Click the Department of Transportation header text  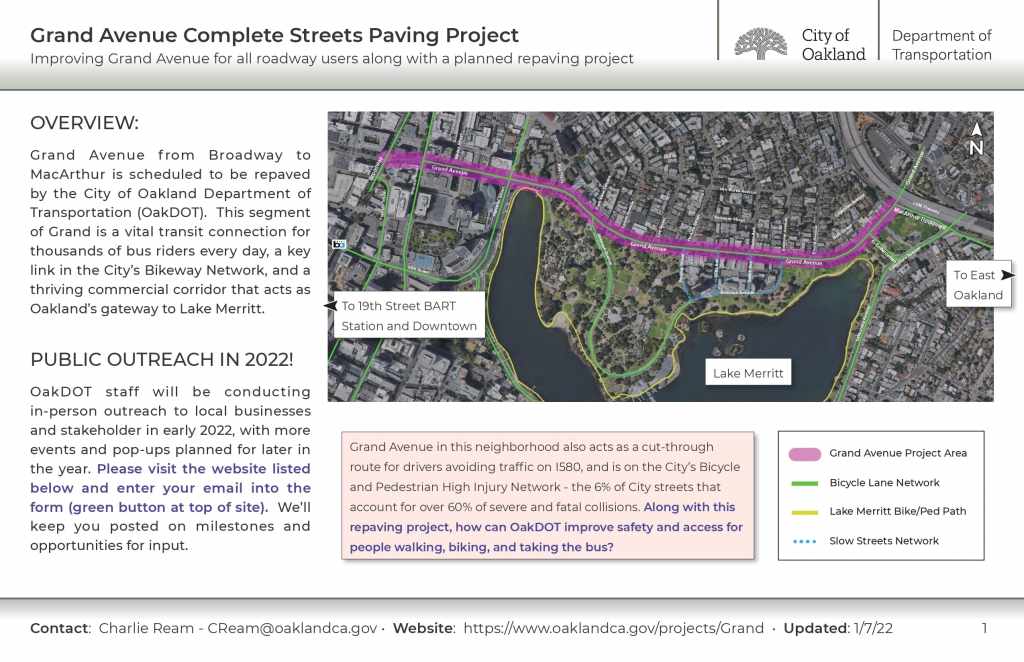pos(941,45)
